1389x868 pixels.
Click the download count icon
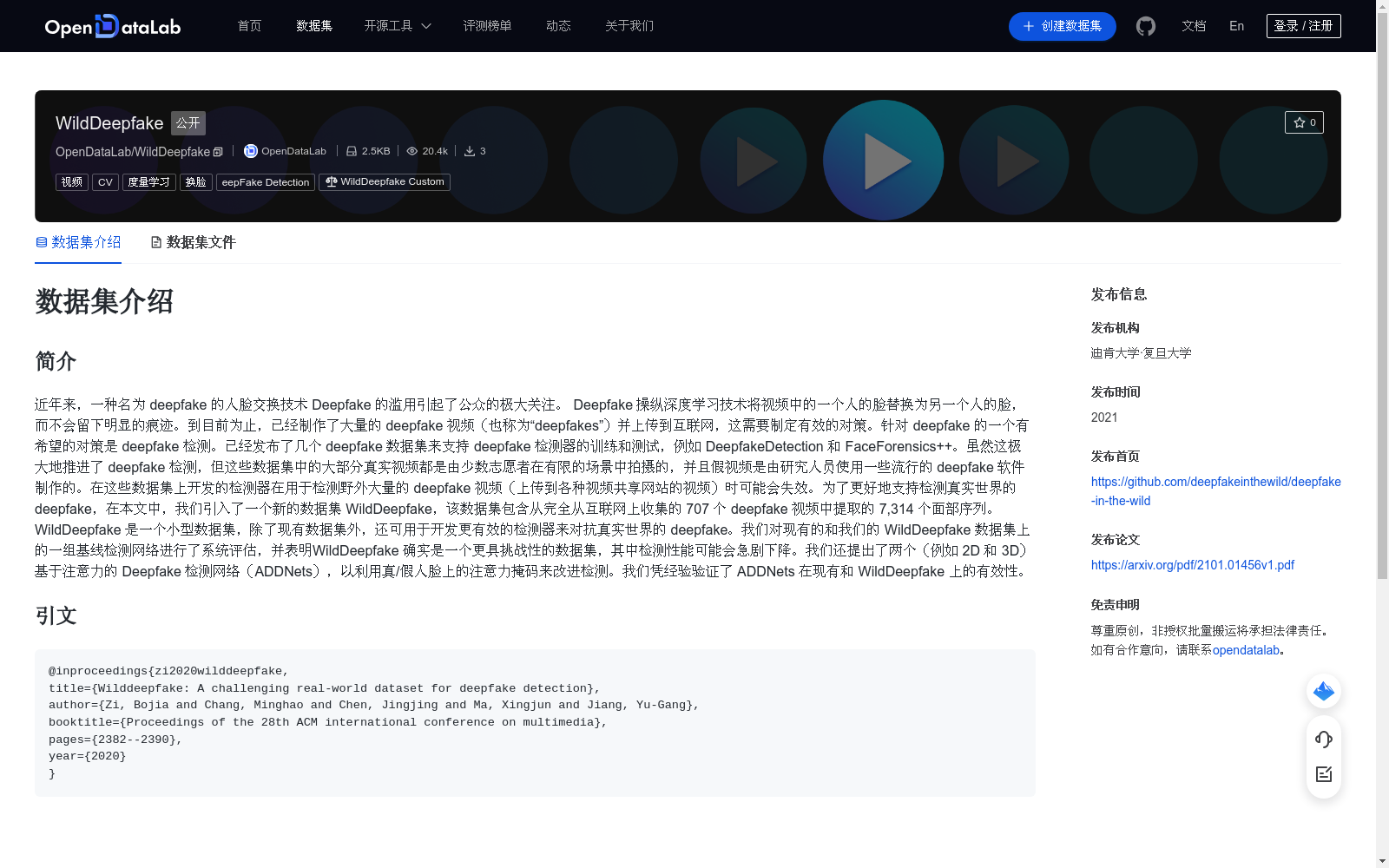470,151
